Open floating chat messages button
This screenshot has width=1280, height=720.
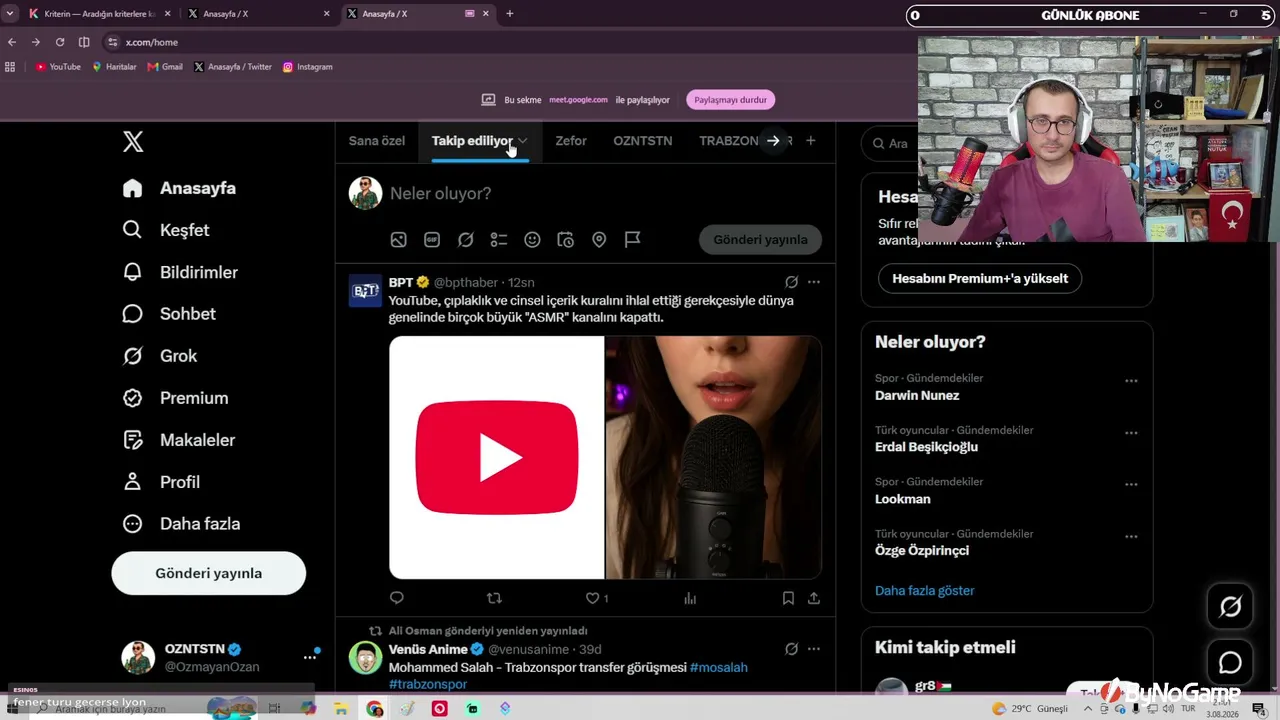[x=1230, y=662]
